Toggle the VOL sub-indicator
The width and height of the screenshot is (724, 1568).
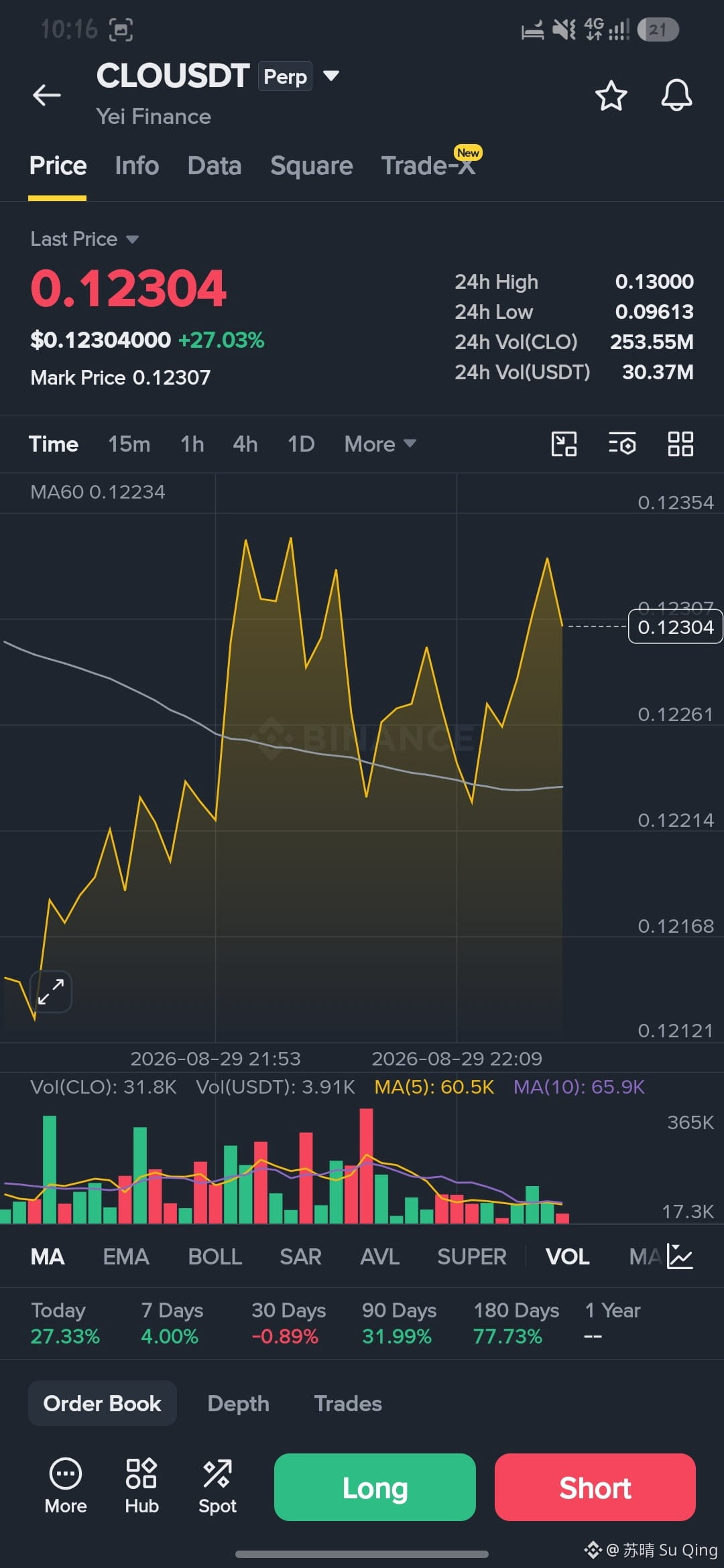568,1257
